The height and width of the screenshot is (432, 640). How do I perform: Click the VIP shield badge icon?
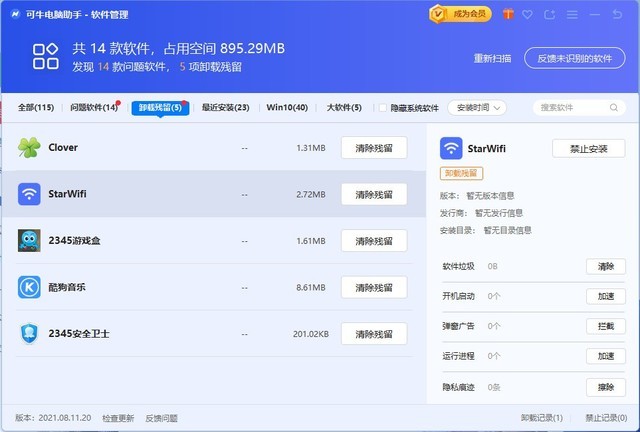point(438,14)
